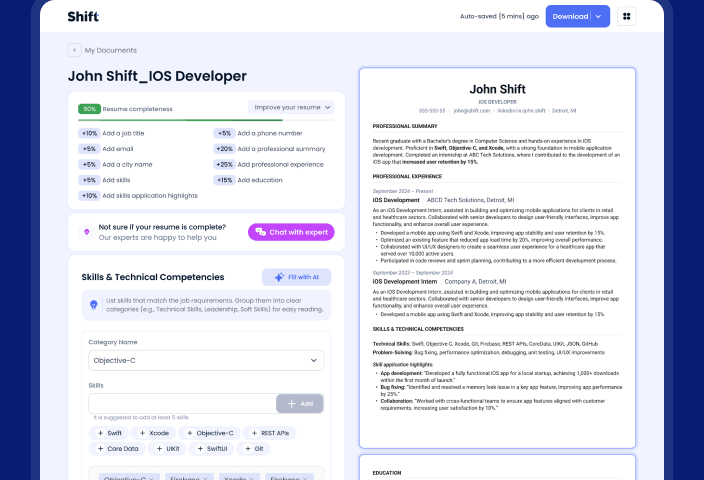This screenshot has height=480, width=704.
Task: Add the Swift suggested skill chip
Action: tap(109, 433)
